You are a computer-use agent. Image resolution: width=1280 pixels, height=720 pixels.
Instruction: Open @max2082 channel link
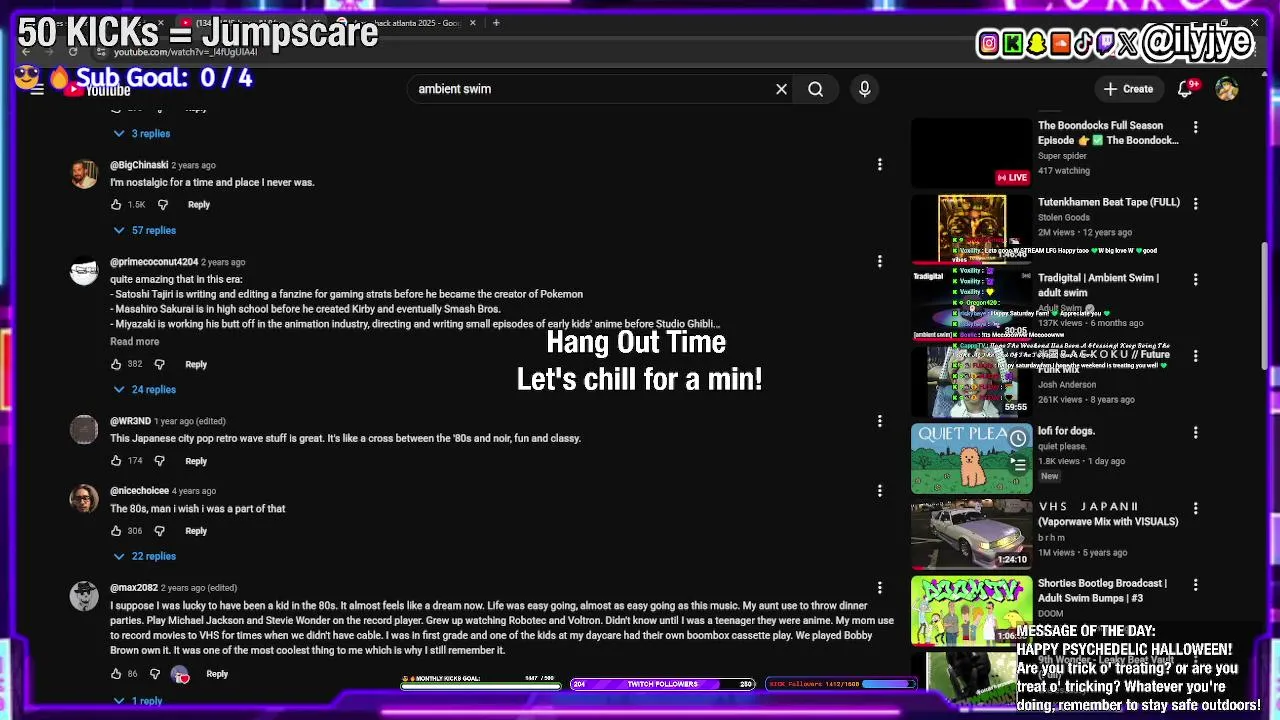(x=134, y=588)
